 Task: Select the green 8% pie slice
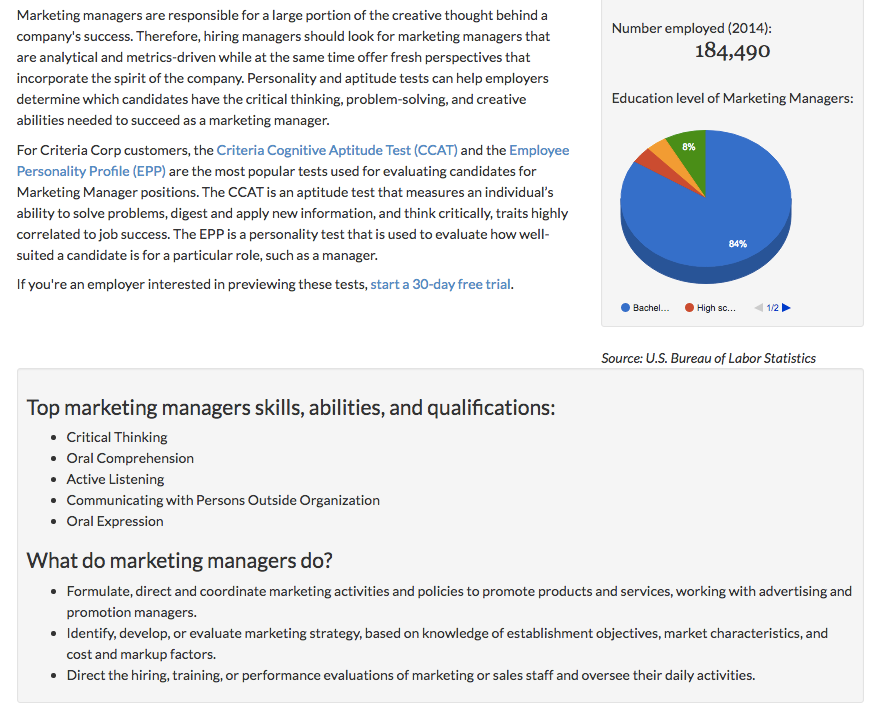690,153
